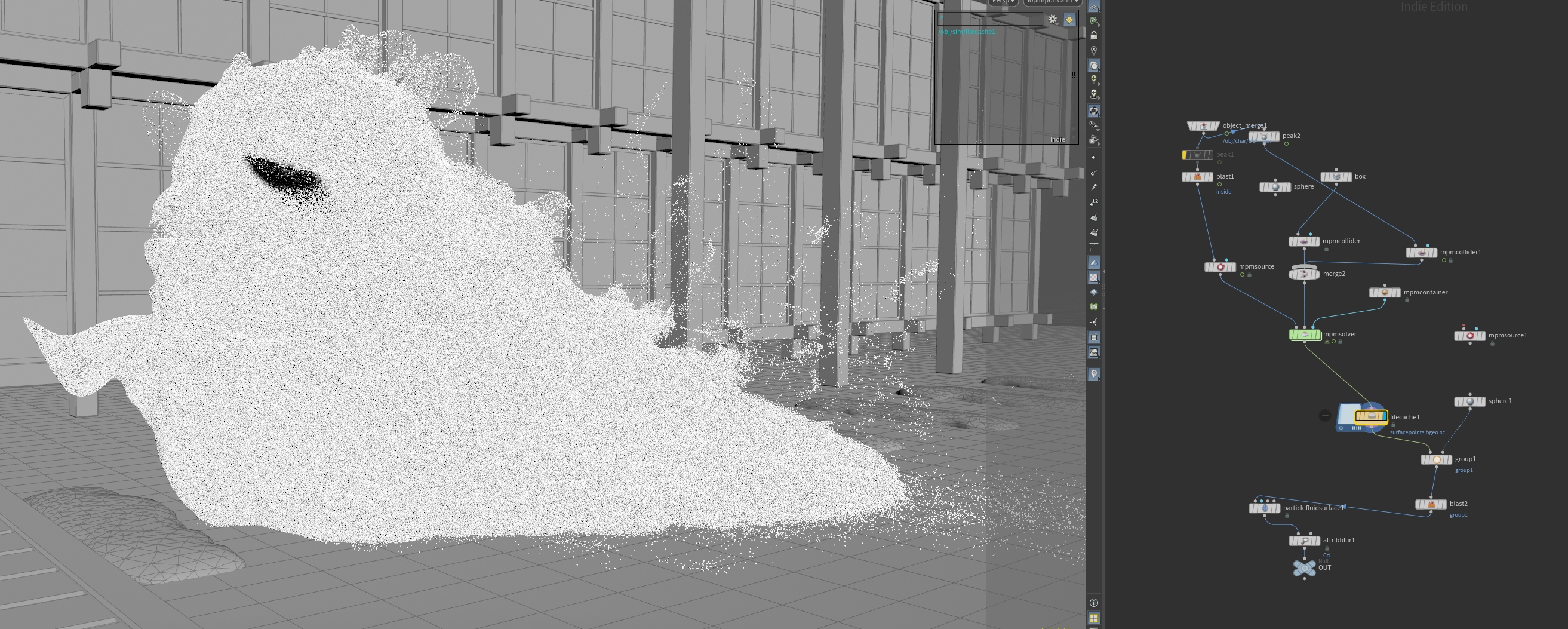
Task: Select the sphere node icon next to blast1
Action: [x=1275, y=187]
